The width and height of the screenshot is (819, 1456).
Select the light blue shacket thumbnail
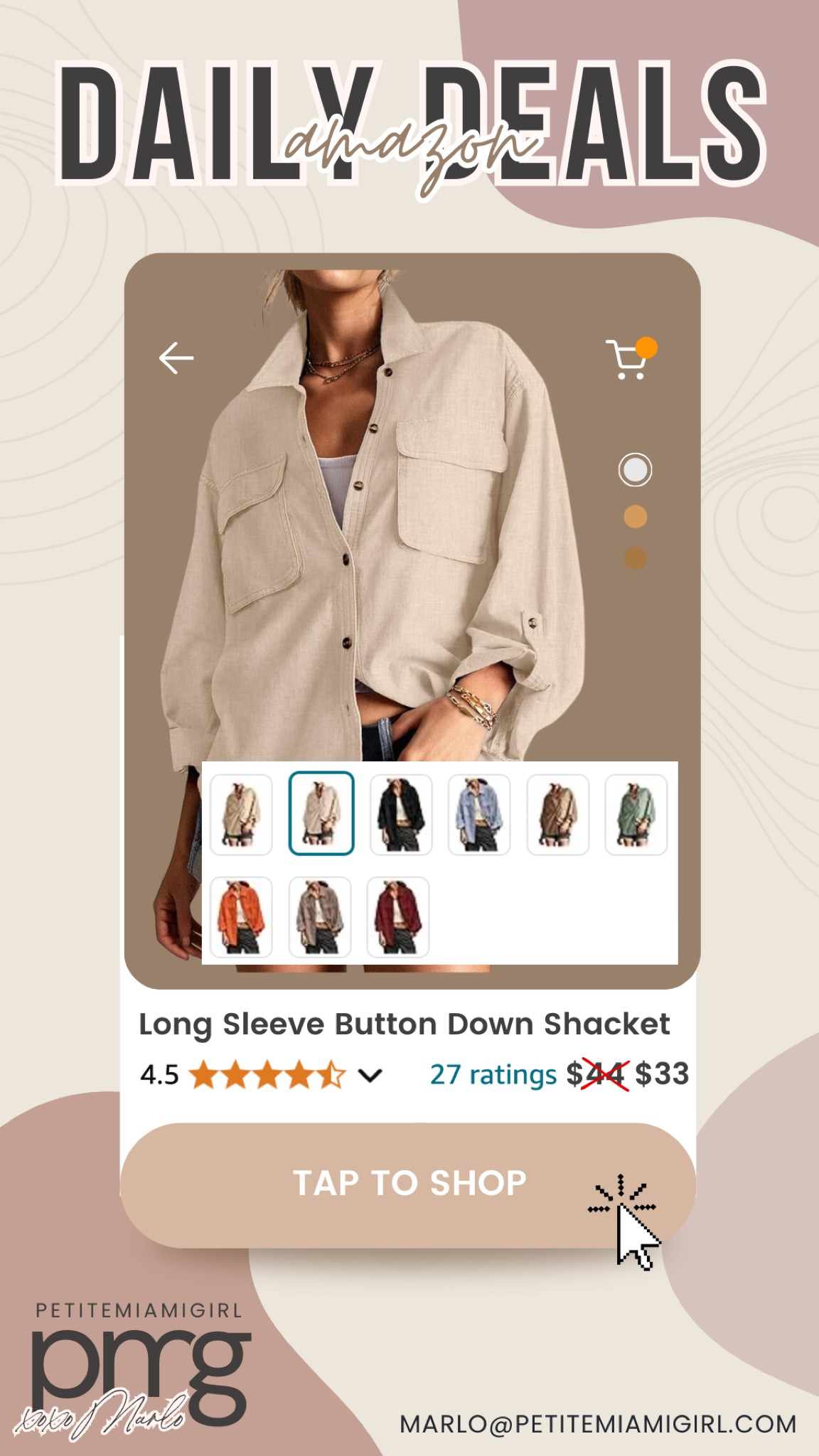tap(479, 815)
